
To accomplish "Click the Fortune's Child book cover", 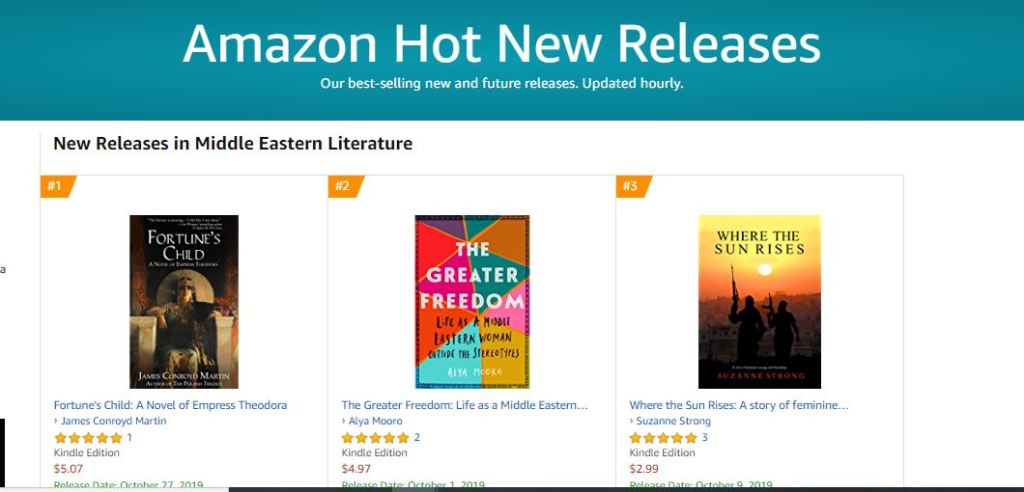I will (x=184, y=301).
